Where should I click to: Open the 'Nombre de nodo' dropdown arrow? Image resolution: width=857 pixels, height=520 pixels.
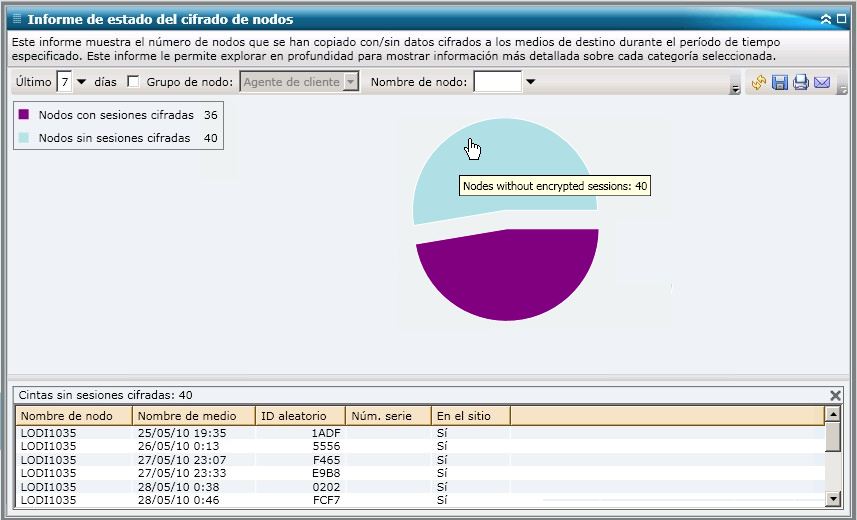531,82
